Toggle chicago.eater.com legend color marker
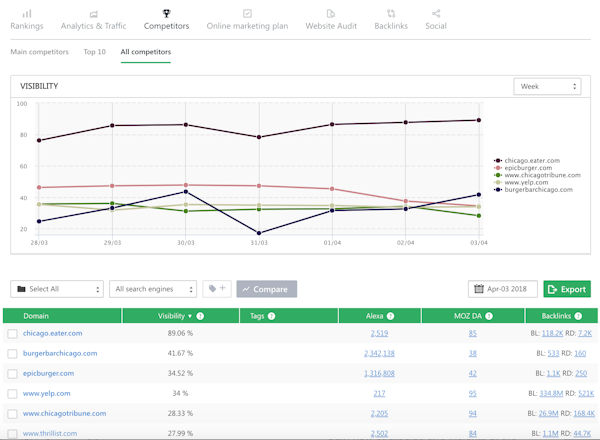 [x=497, y=160]
